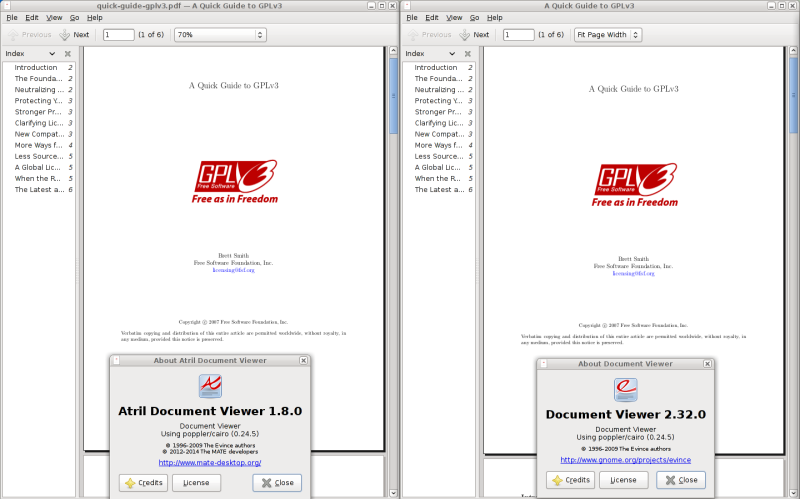The height and width of the screenshot is (499, 800).
Task: Open Edit menu in Atril window
Action: tap(32, 17)
